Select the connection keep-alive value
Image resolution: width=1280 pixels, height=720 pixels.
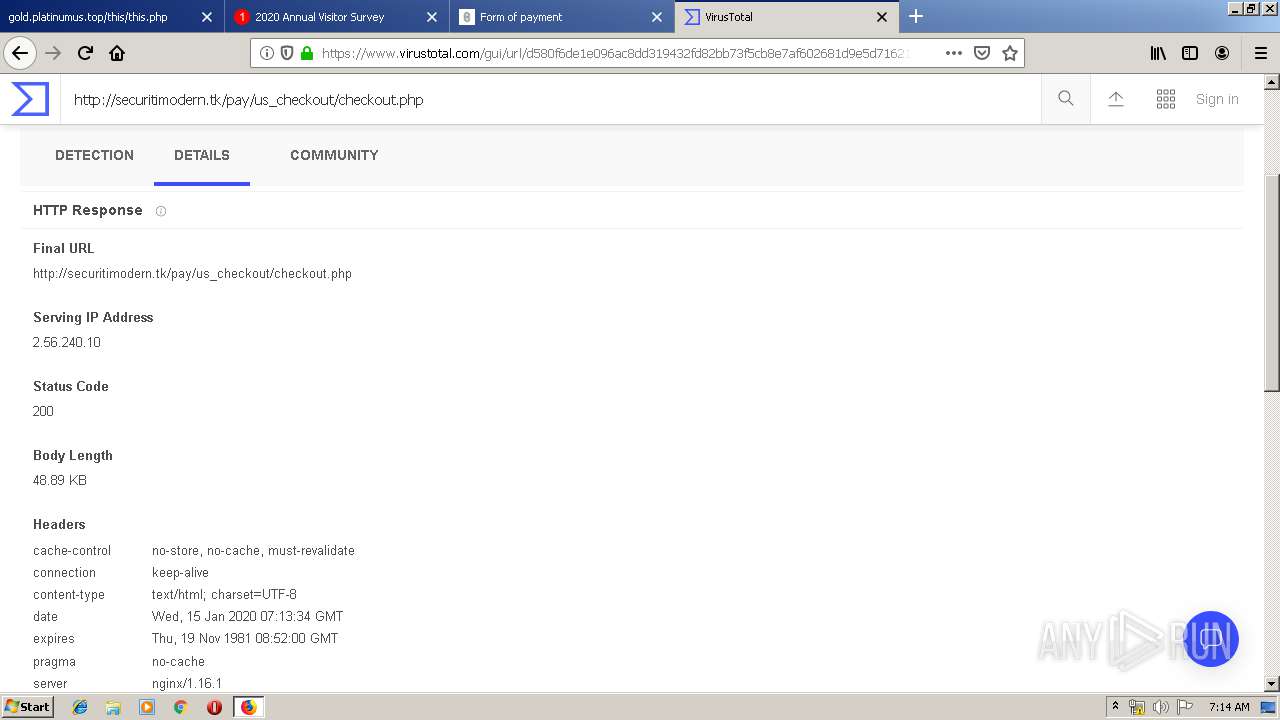coord(180,572)
